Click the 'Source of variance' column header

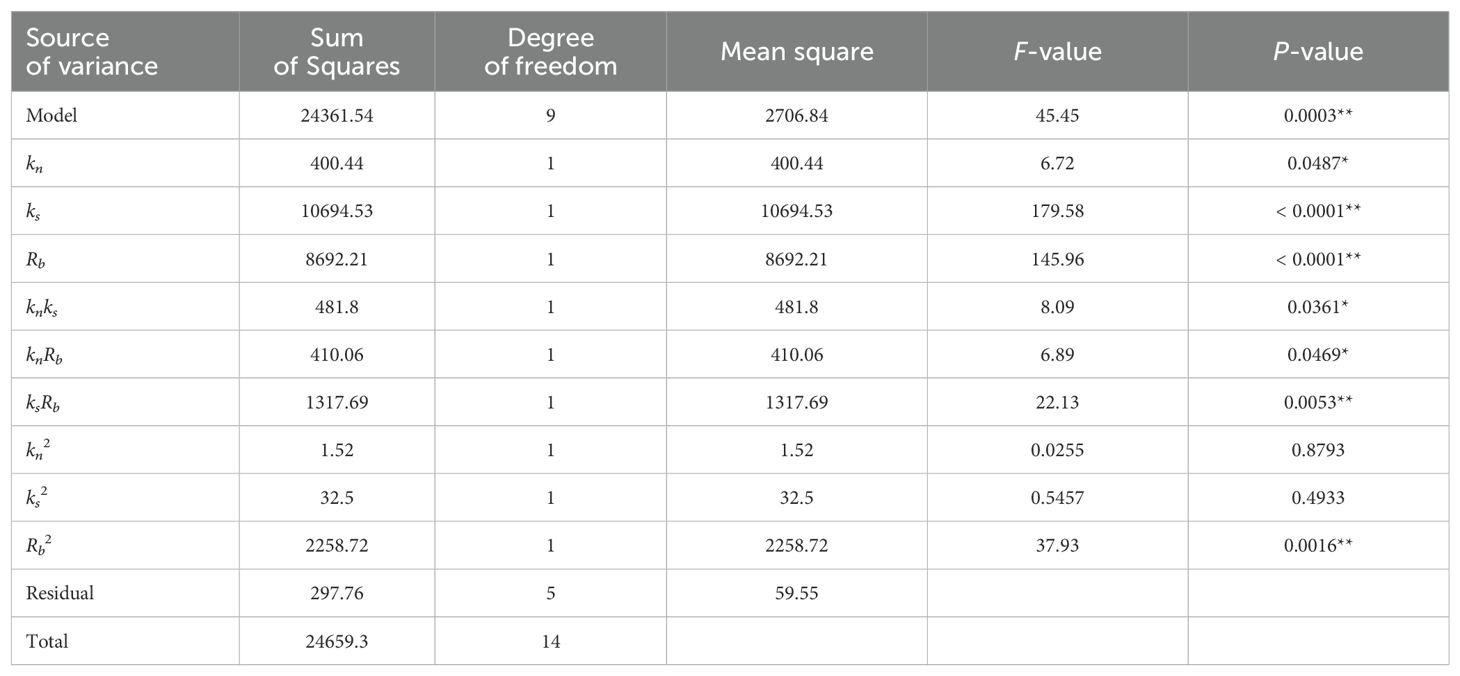(x=92, y=52)
